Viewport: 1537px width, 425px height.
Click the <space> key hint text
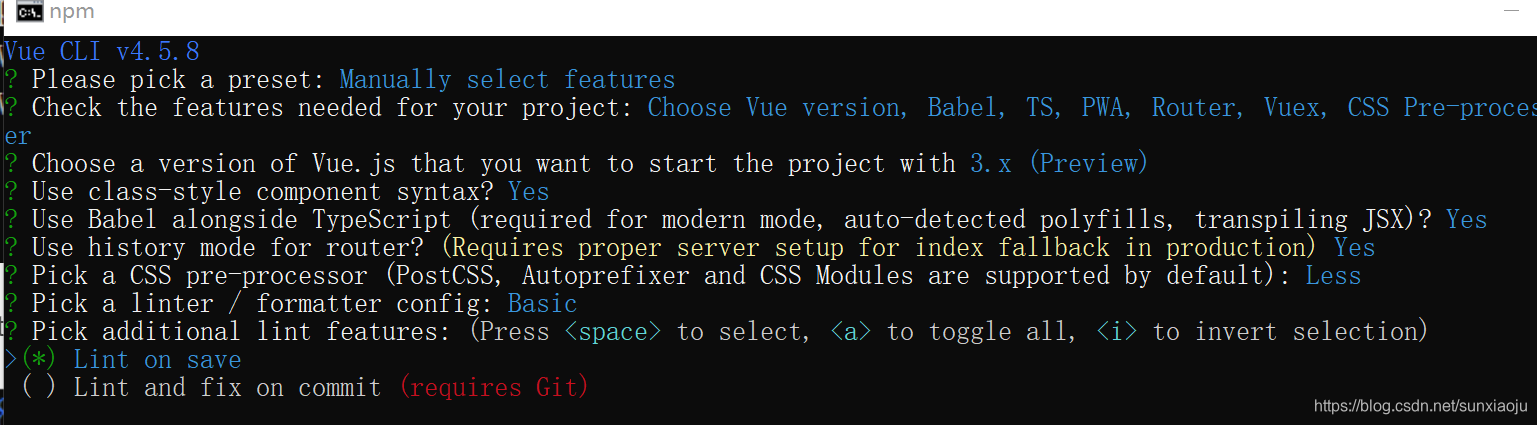(613, 332)
